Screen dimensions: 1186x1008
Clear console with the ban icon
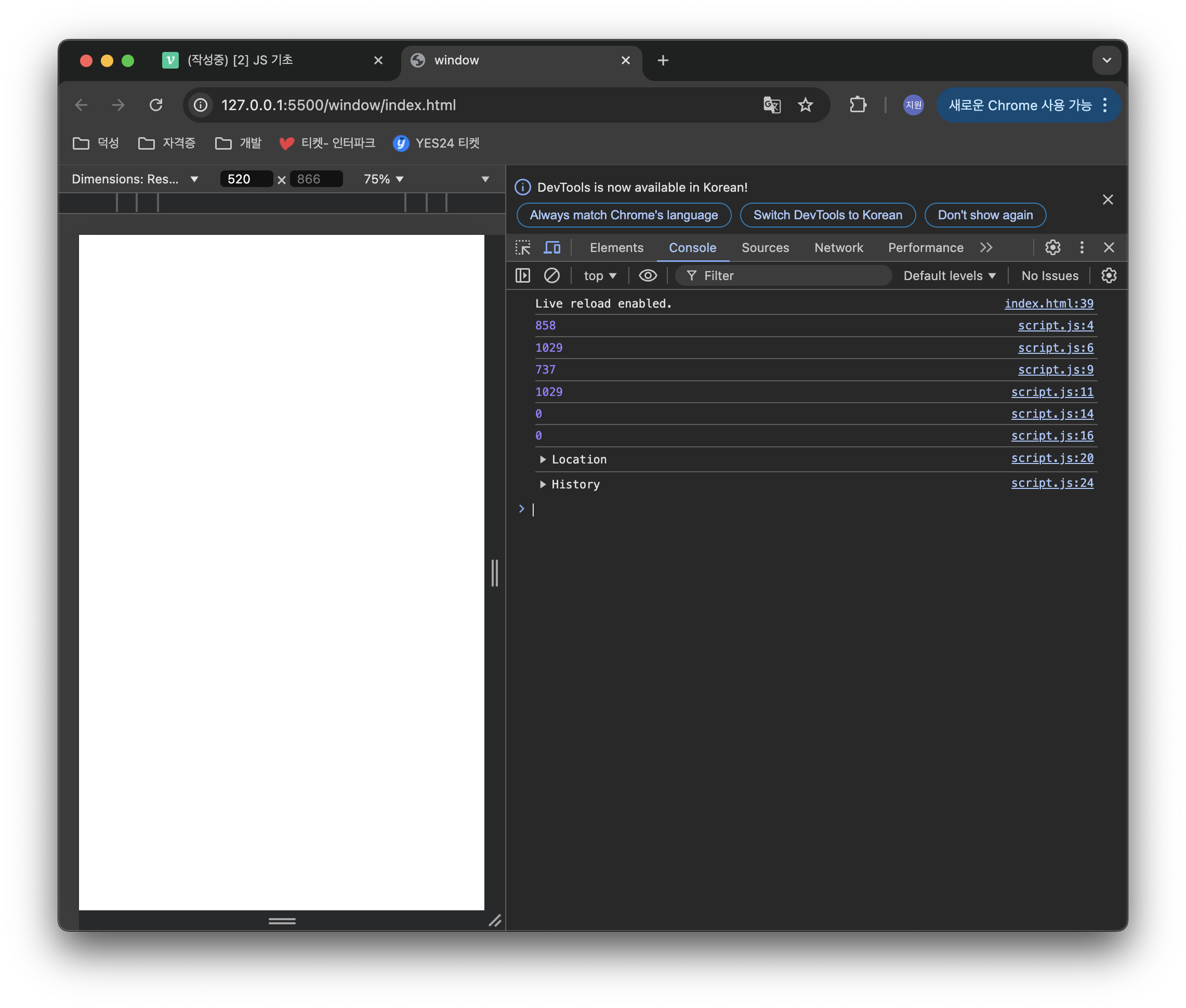click(x=551, y=275)
